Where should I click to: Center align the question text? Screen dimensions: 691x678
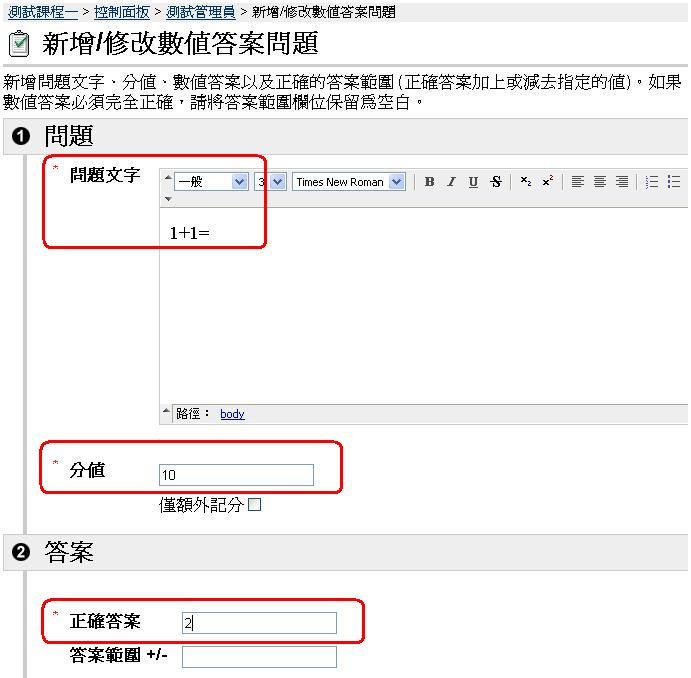coord(600,182)
